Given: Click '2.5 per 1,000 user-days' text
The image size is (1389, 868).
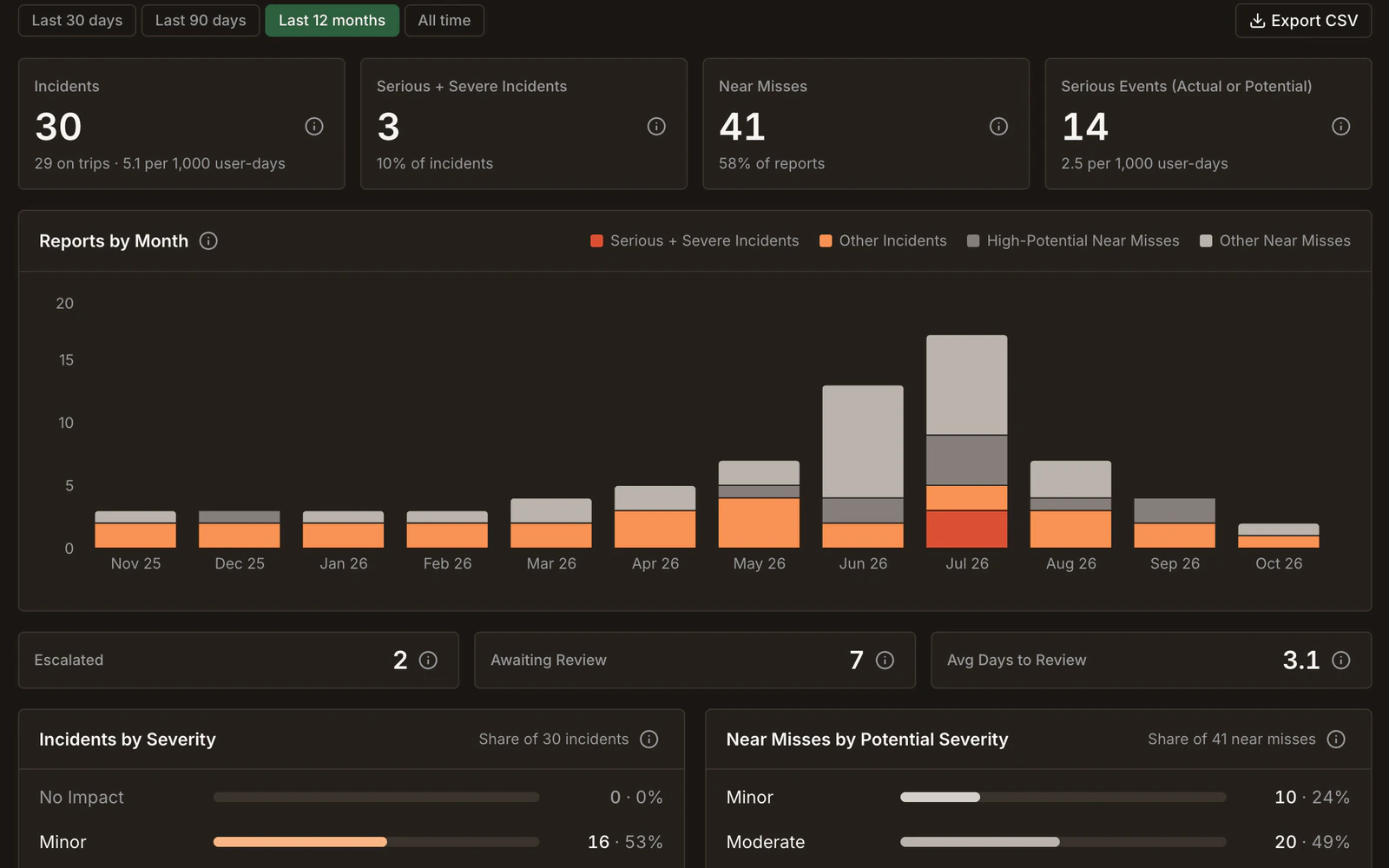Looking at the screenshot, I should coord(1144,163).
